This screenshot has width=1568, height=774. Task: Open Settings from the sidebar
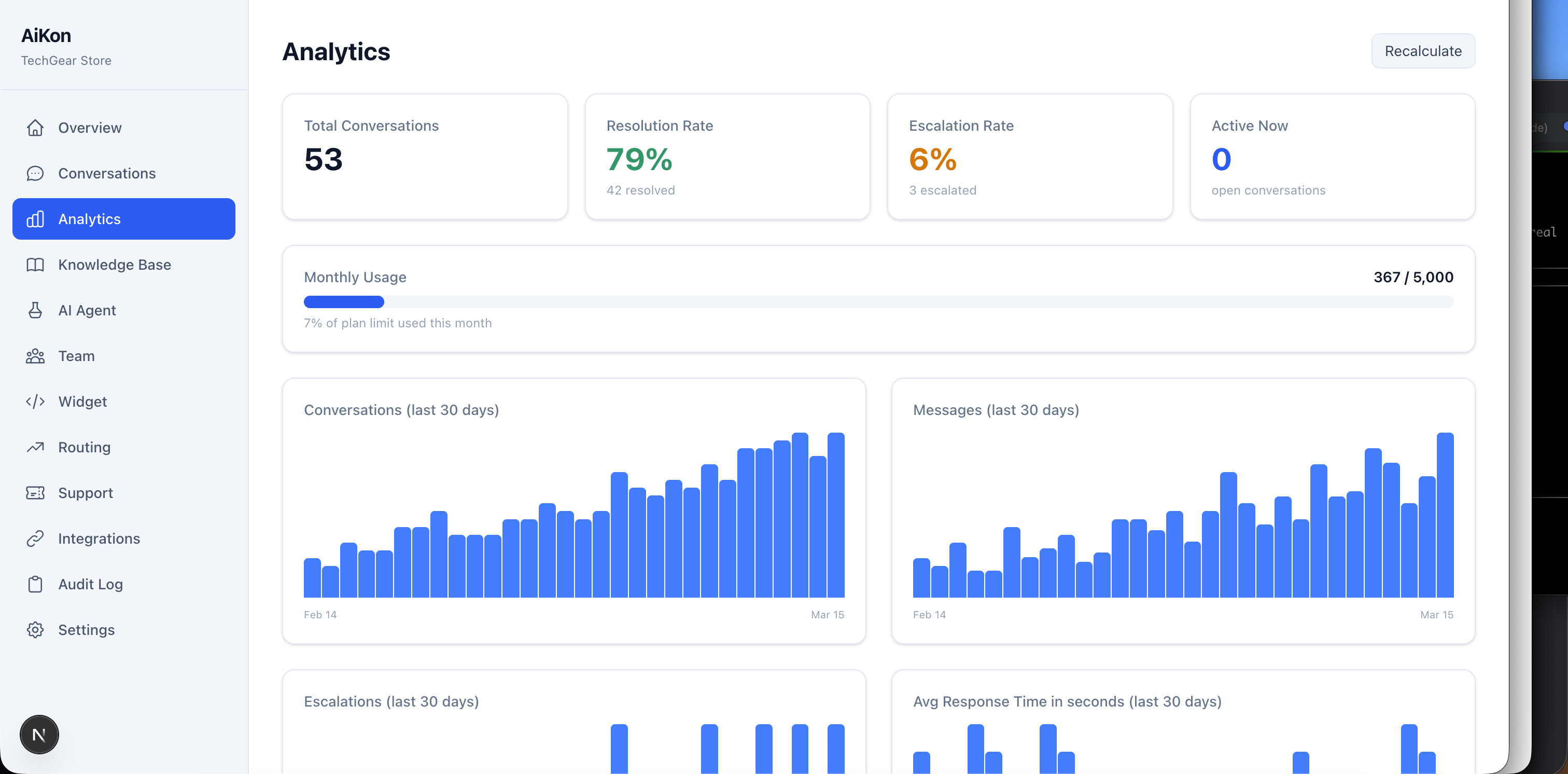point(123,630)
